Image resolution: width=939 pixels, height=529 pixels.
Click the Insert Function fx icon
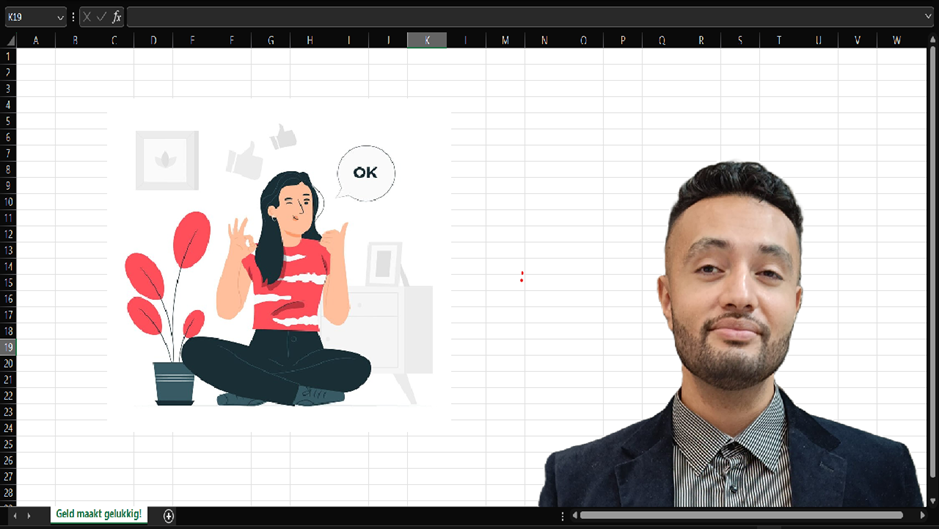click(116, 17)
